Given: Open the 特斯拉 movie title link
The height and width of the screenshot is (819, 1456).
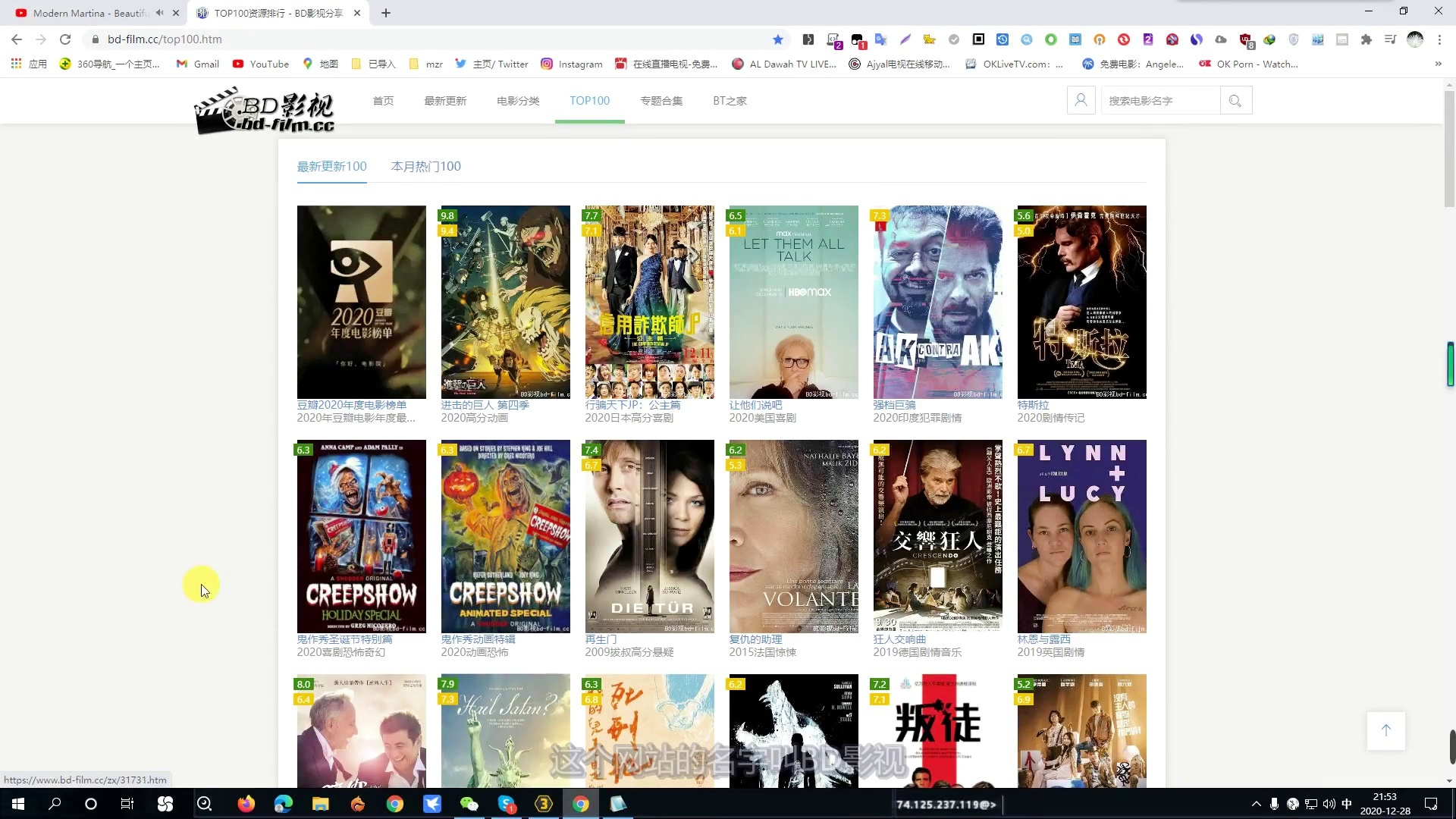Looking at the screenshot, I should pyautogui.click(x=1033, y=405).
